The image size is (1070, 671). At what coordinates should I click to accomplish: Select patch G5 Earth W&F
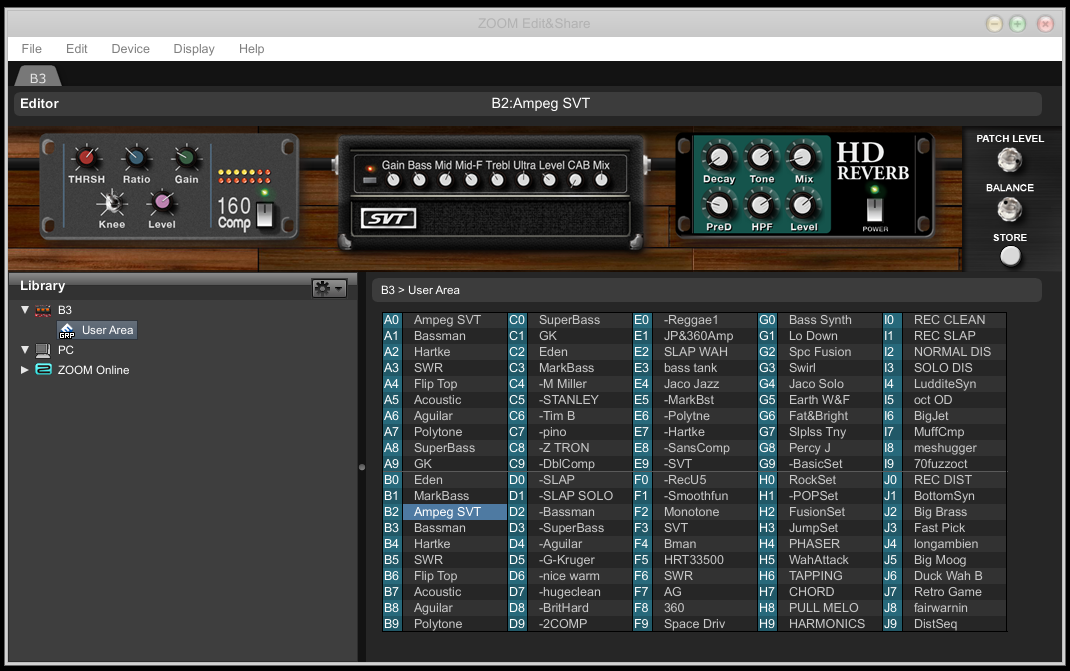(820, 400)
